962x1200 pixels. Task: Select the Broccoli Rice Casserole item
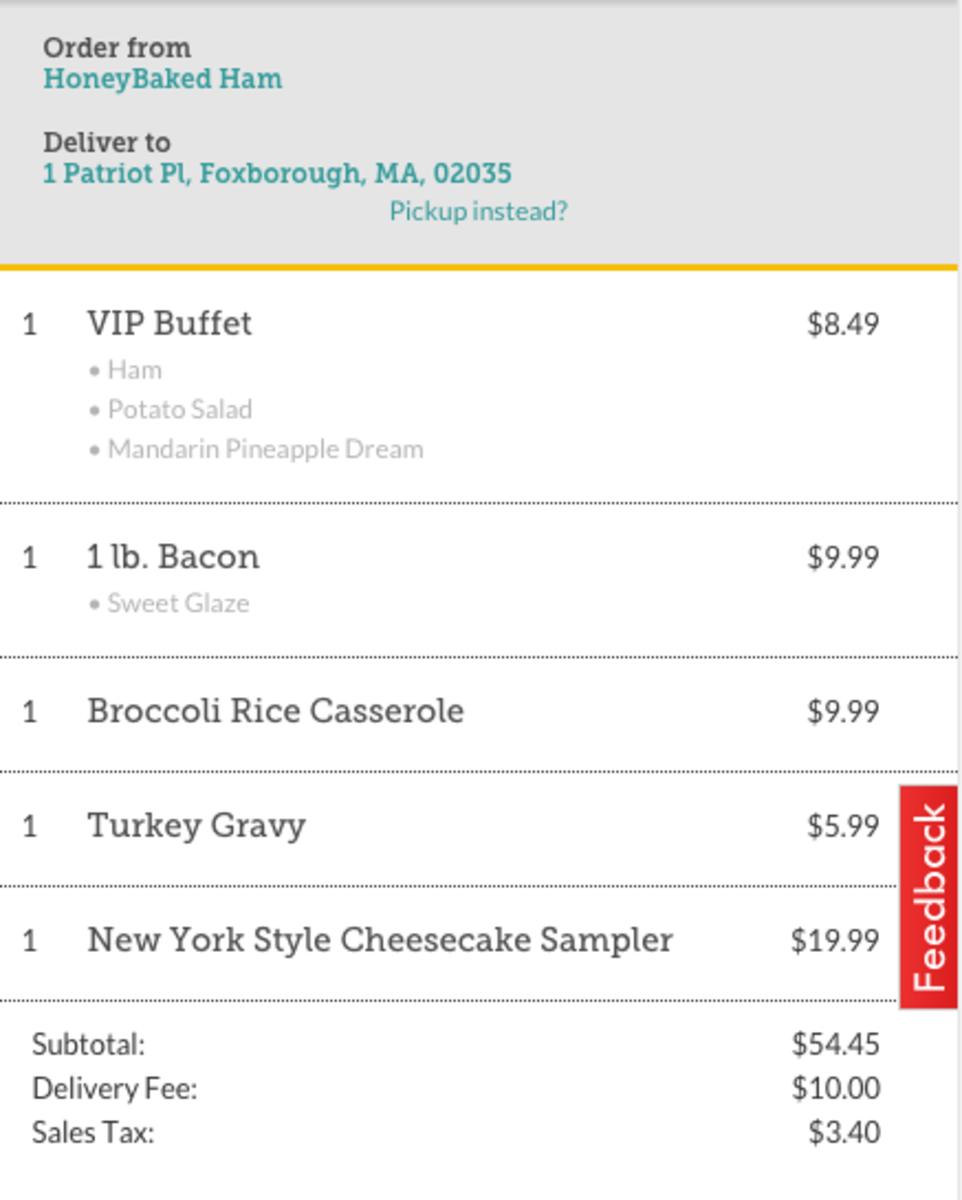tap(275, 711)
